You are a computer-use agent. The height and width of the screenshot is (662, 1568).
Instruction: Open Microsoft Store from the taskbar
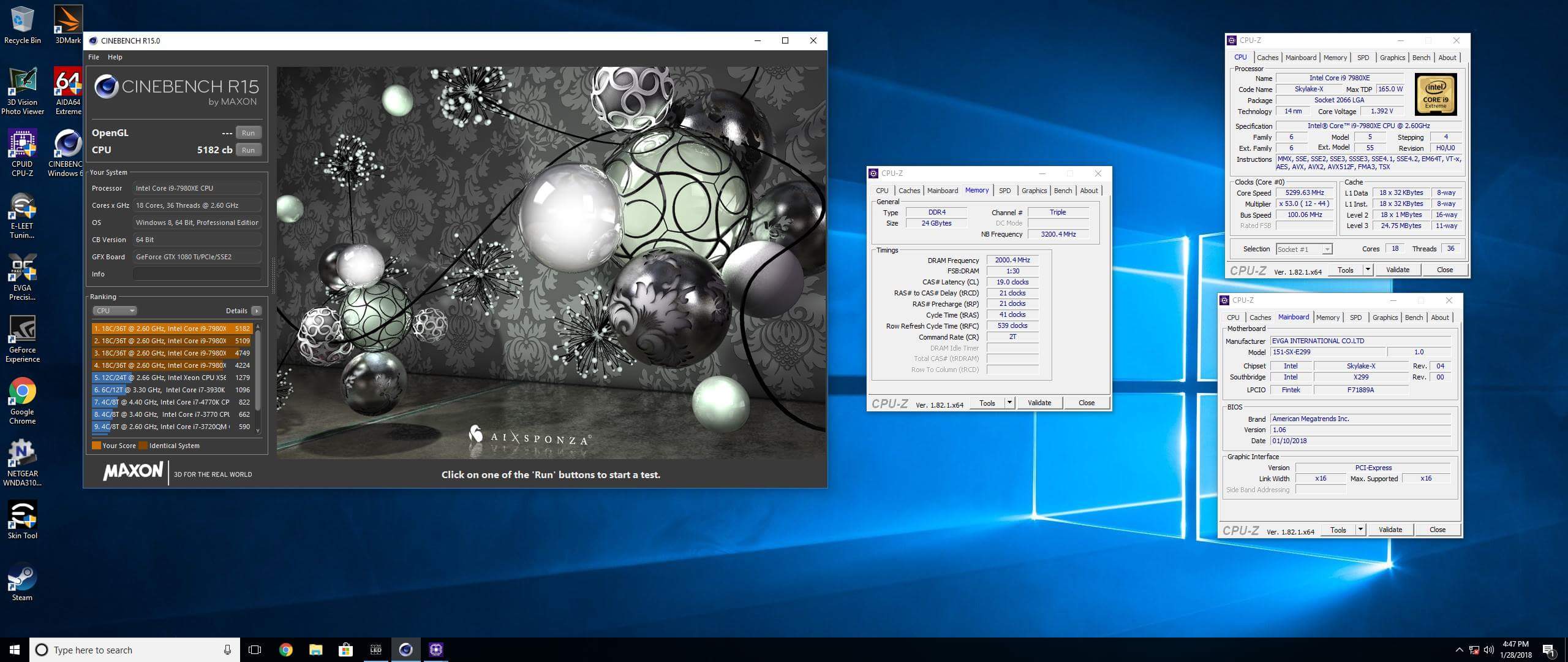pyautogui.click(x=345, y=650)
